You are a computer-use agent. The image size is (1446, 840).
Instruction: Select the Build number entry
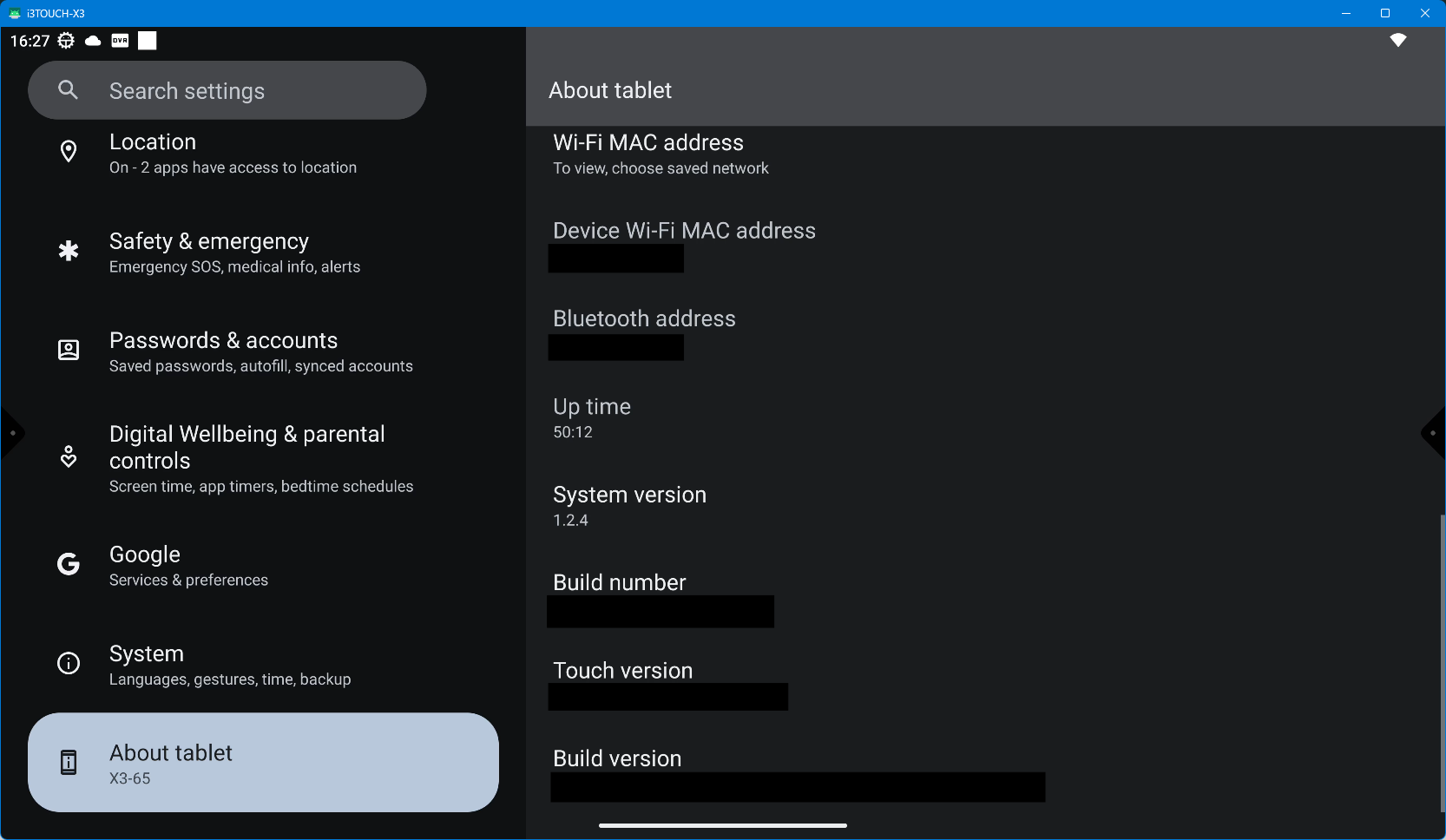[620, 583]
